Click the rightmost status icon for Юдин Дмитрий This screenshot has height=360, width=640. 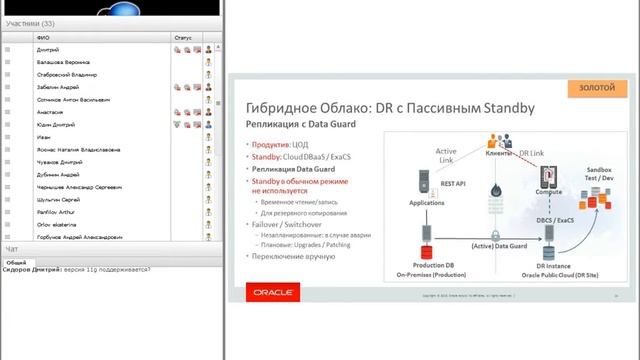point(197,124)
